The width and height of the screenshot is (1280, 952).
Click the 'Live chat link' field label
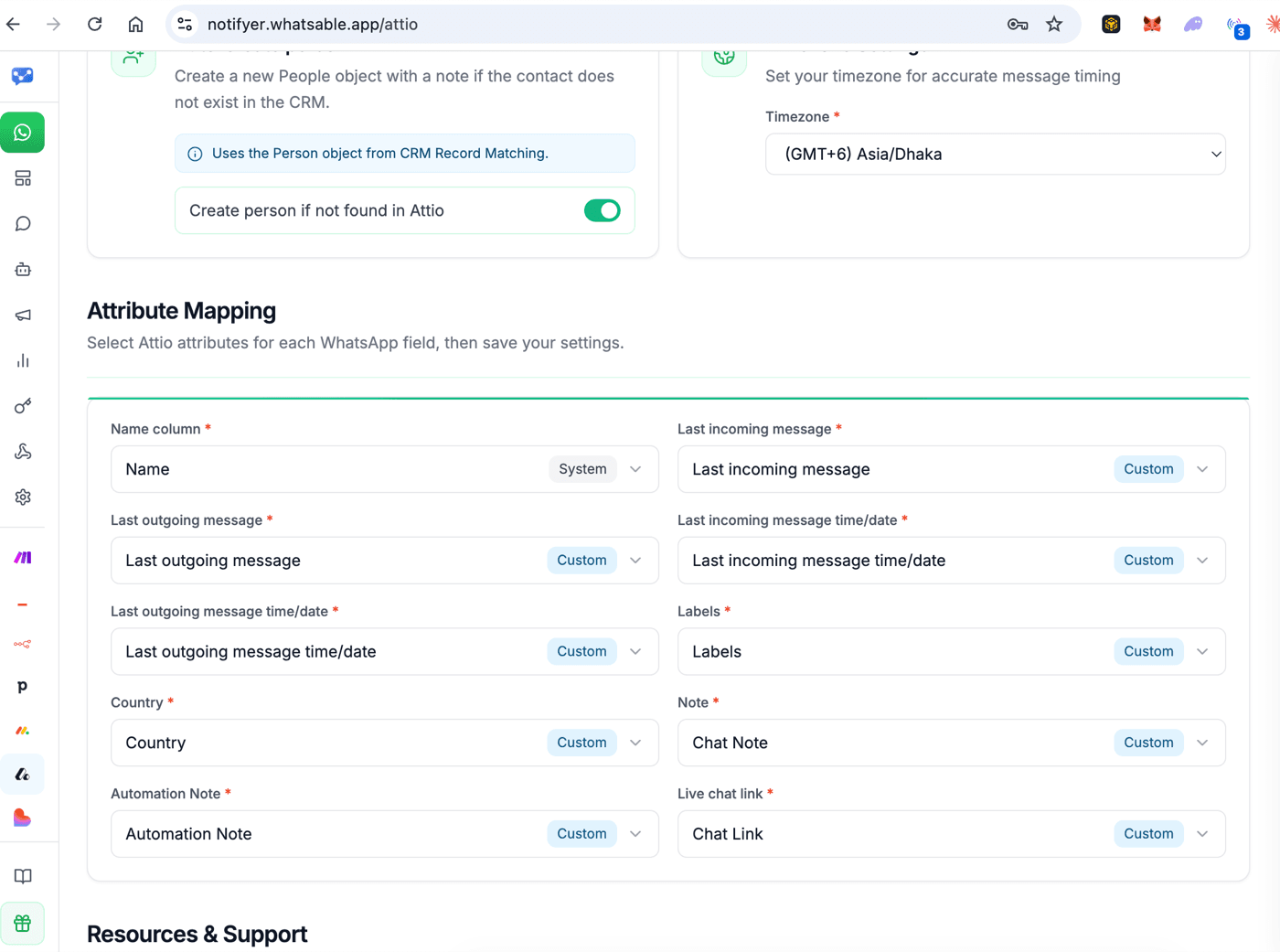[720, 794]
